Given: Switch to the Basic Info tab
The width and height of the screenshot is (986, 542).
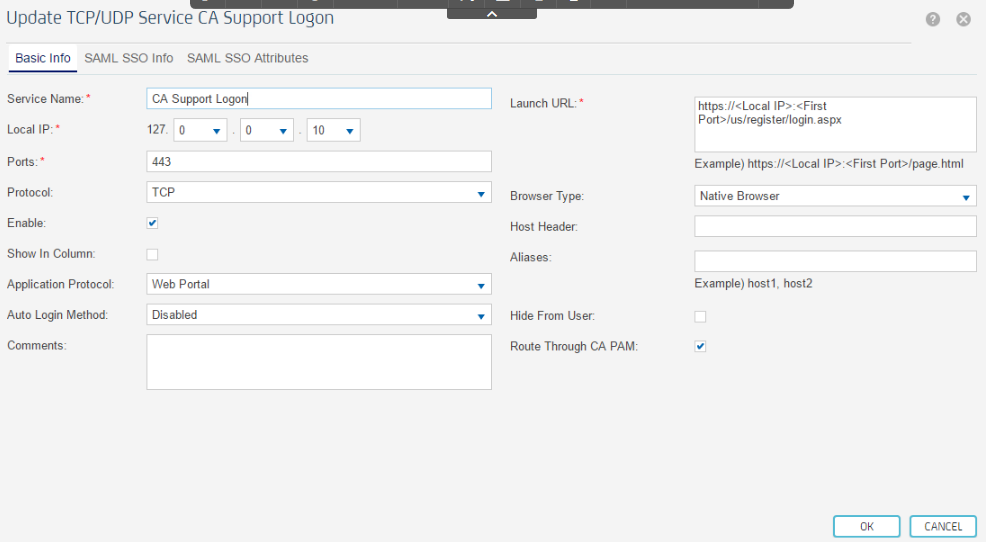Looking at the screenshot, I should tap(43, 58).
